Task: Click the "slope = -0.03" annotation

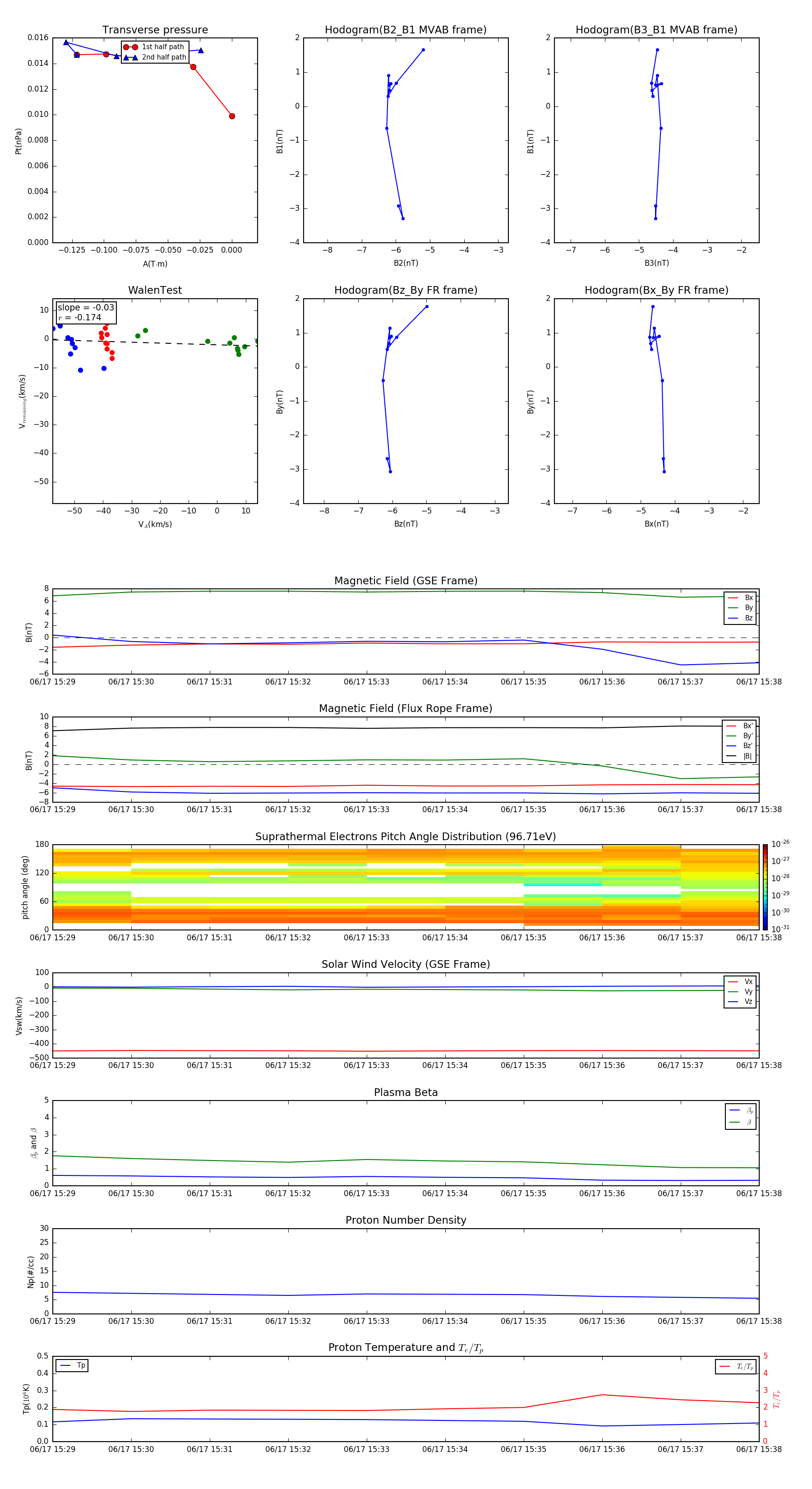Action: (x=86, y=308)
